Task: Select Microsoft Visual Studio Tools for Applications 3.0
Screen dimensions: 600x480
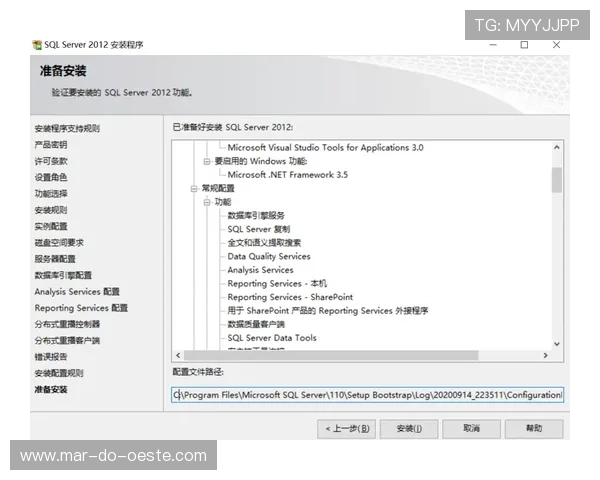Action: [x=326, y=148]
